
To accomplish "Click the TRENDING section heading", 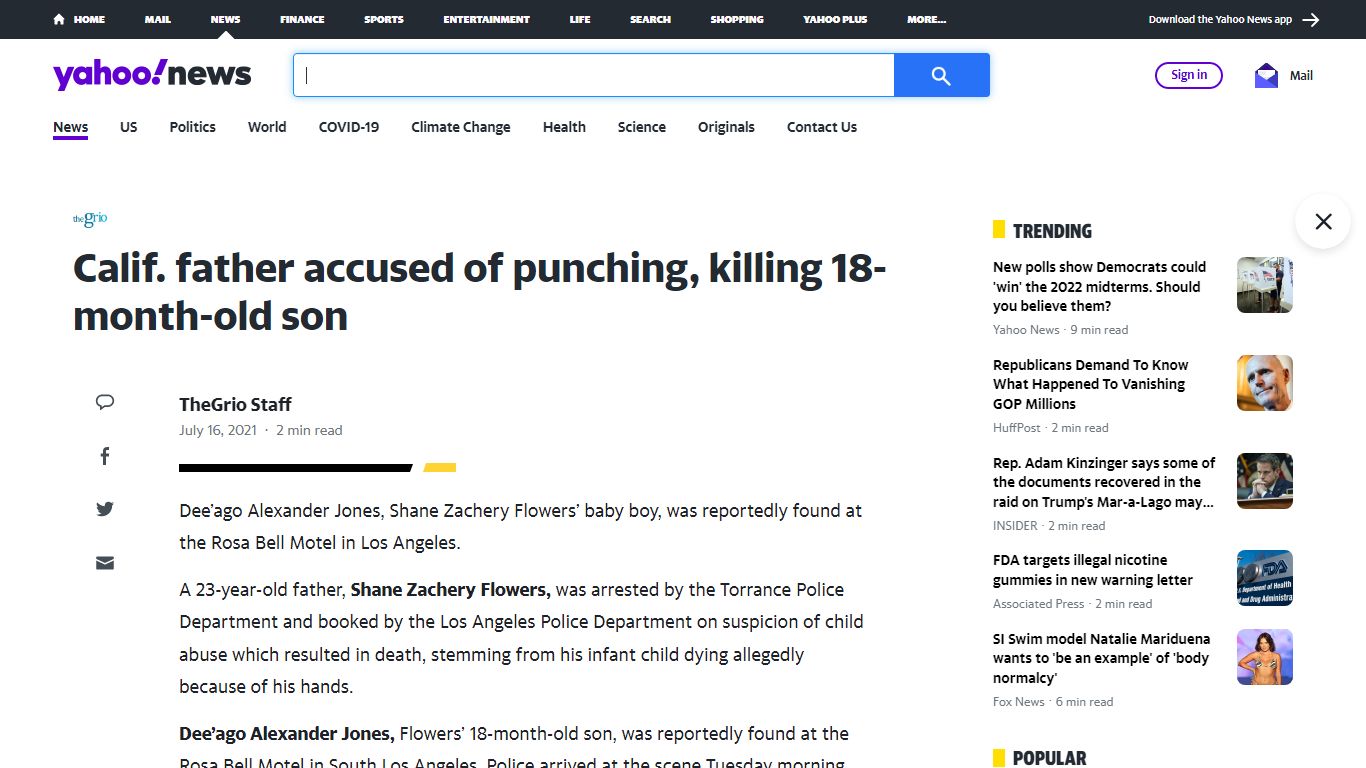I will click(x=1052, y=231).
